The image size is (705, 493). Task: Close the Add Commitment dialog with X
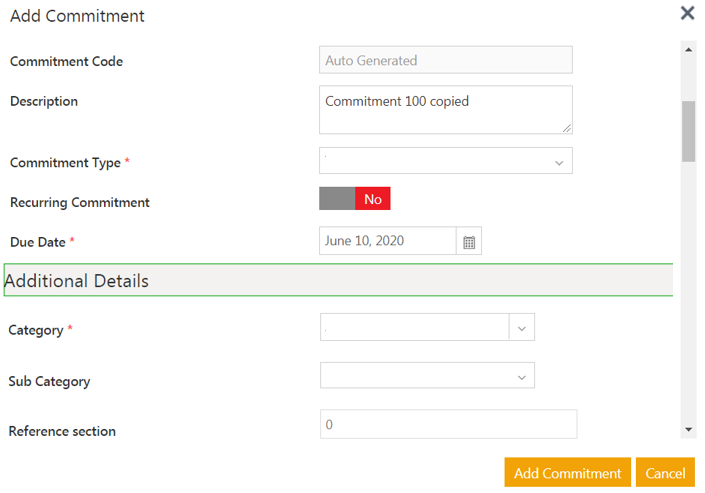687,13
